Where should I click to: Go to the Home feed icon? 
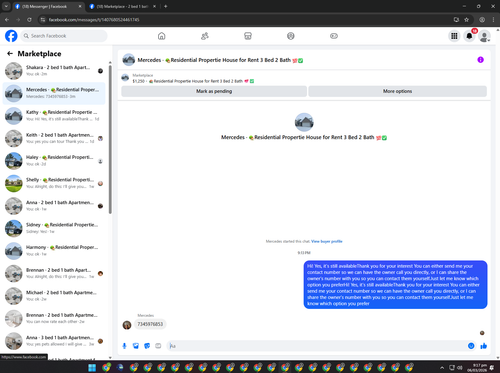pos(162,36)
